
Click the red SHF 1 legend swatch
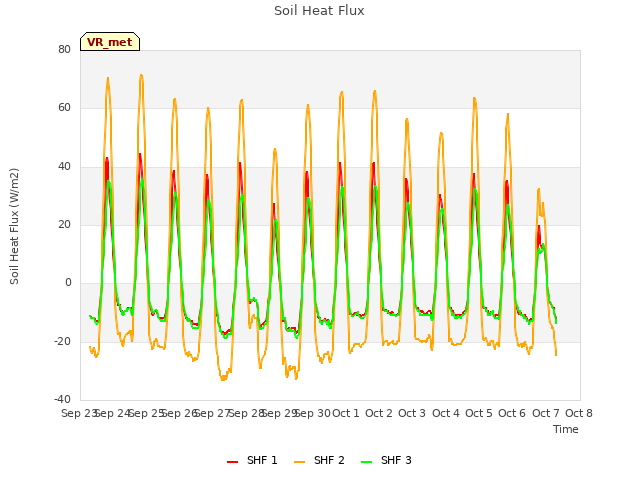click(232, 462)
